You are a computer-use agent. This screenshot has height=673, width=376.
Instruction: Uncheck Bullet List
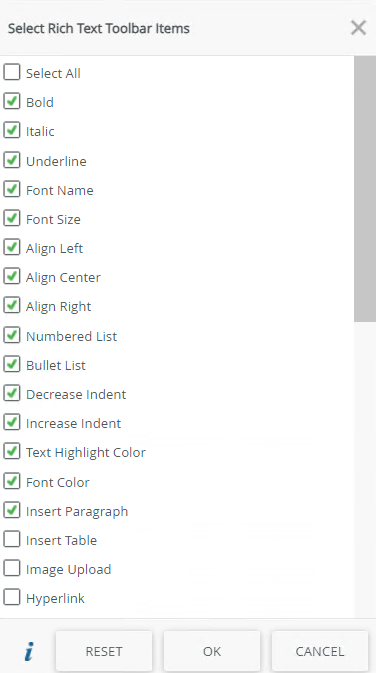[x=12, y=364]
